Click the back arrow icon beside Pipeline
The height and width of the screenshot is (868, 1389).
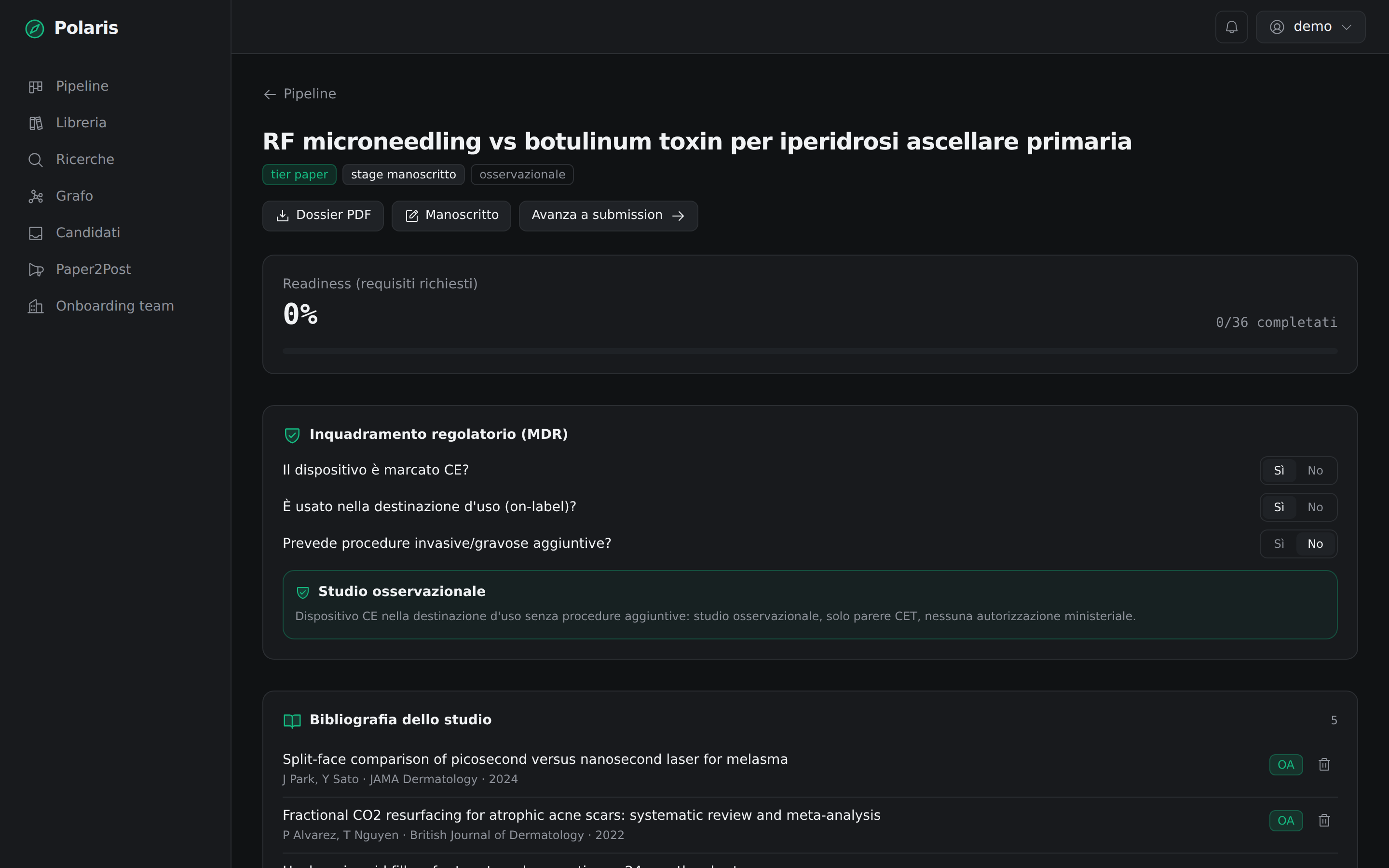270,94
